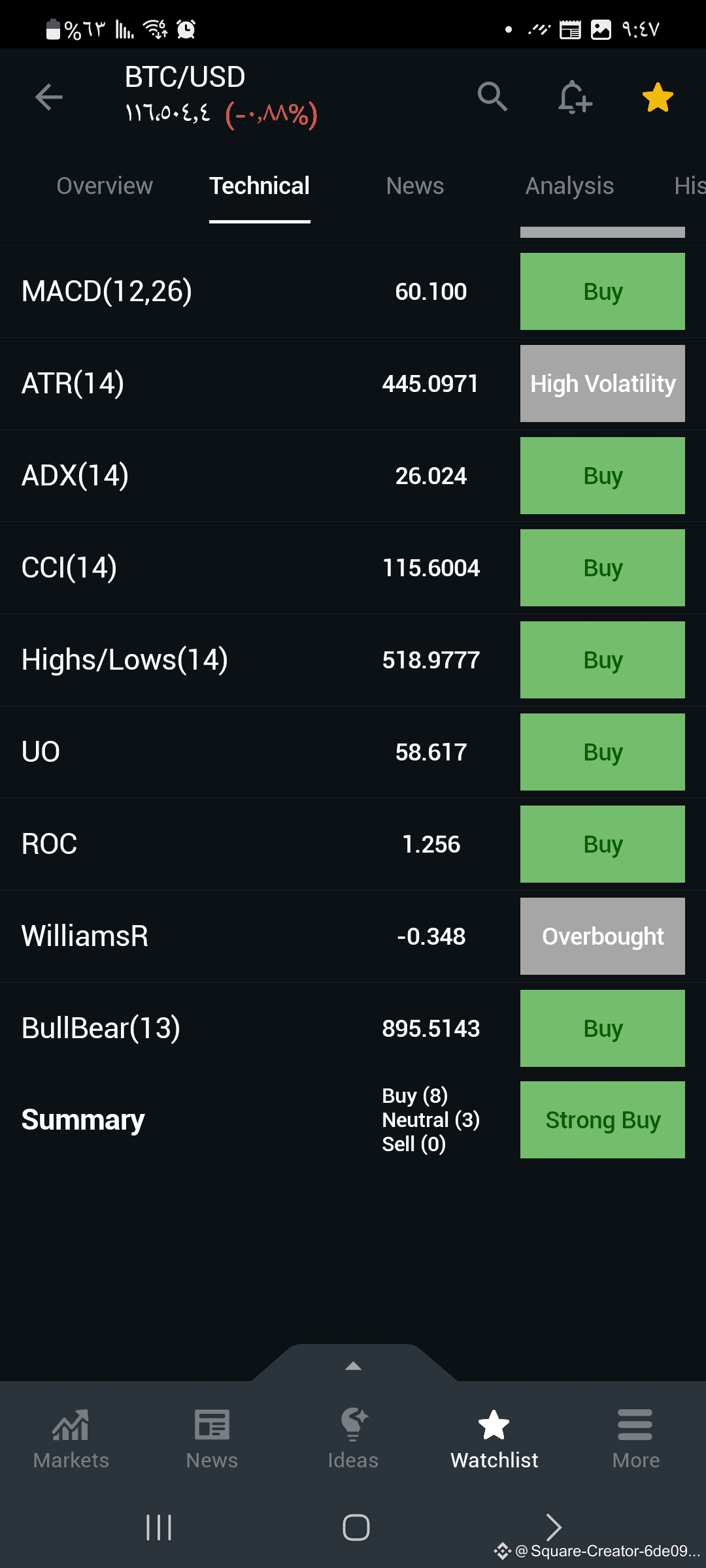Switch to the Analysis tab

[x=569, y=186]
